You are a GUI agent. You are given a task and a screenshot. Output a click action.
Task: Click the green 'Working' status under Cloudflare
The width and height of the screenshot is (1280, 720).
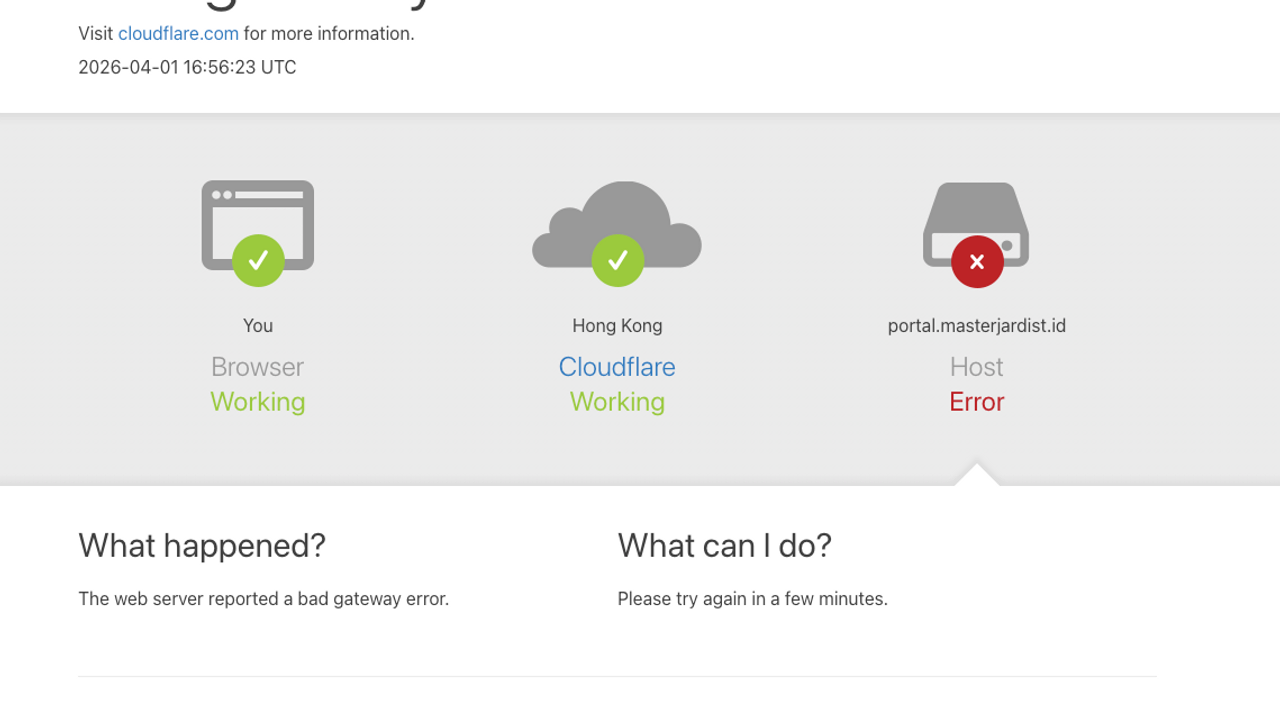click(617, 402)
